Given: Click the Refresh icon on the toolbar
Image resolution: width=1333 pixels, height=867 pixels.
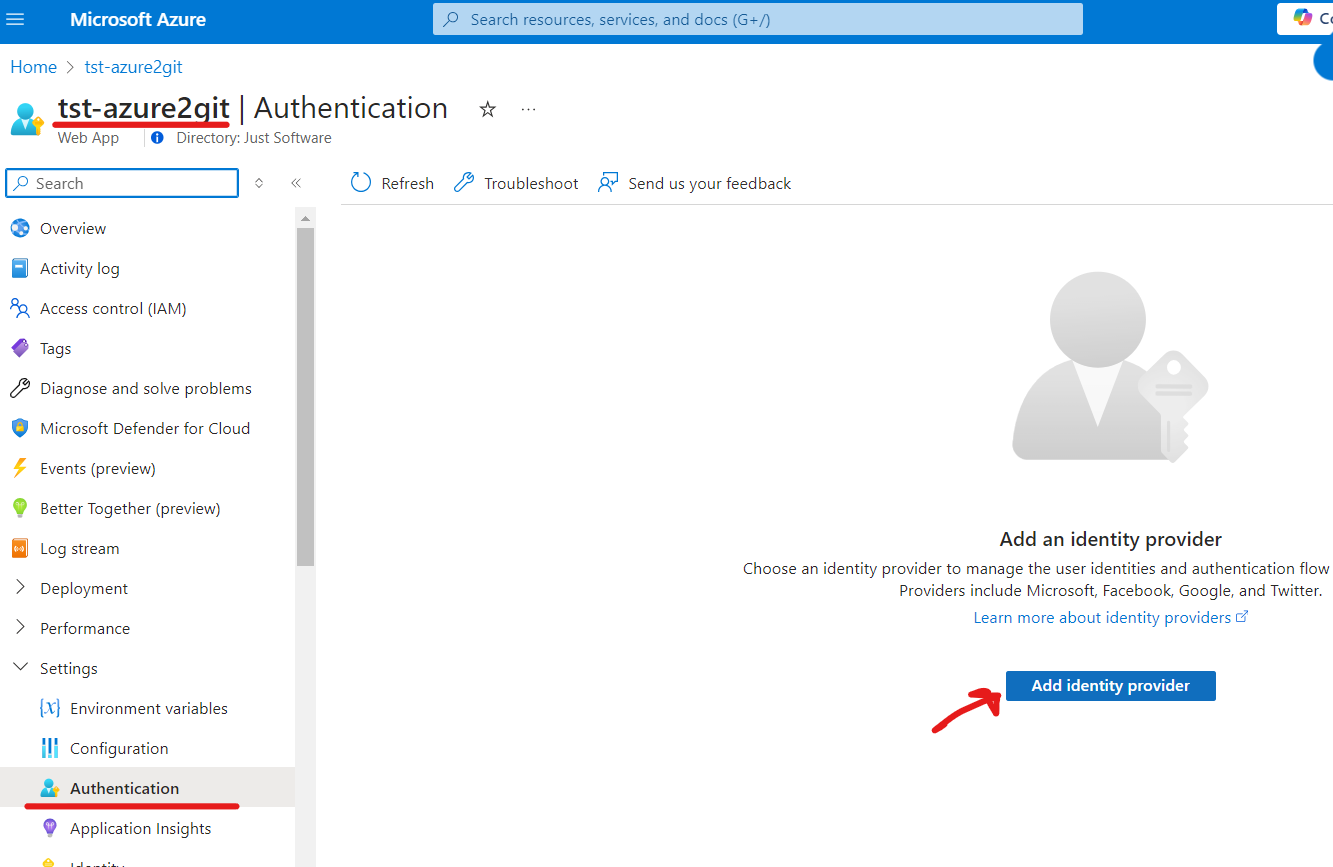Looking at the screenshot, I should click(x=360, y=183).
